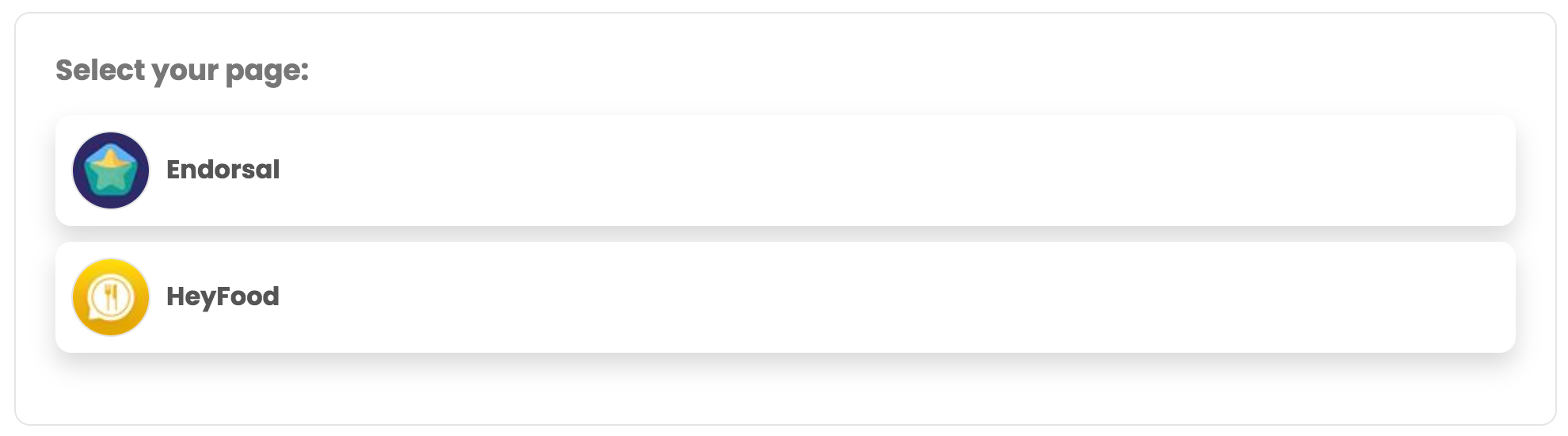This screenshot has height=436, width=1568.
Task: Select the Endorsal page option
Action: 784,170
